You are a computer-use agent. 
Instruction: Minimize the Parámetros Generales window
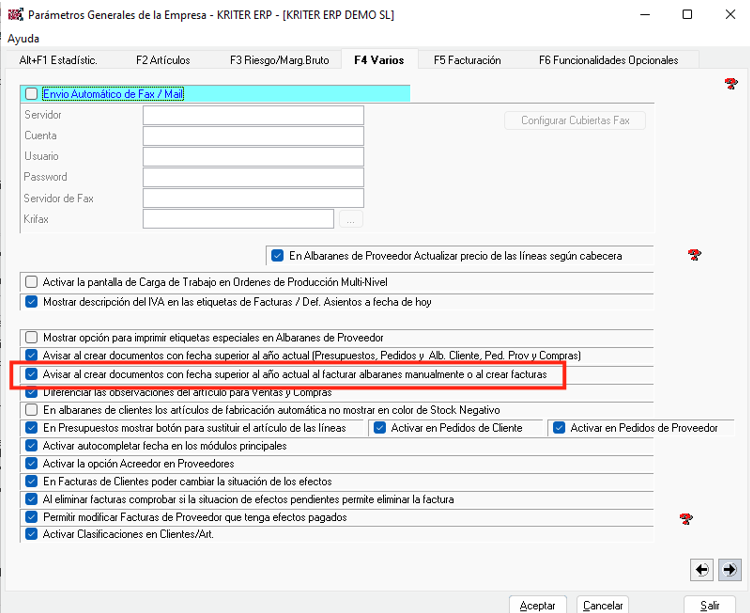[x=645, y=14]
